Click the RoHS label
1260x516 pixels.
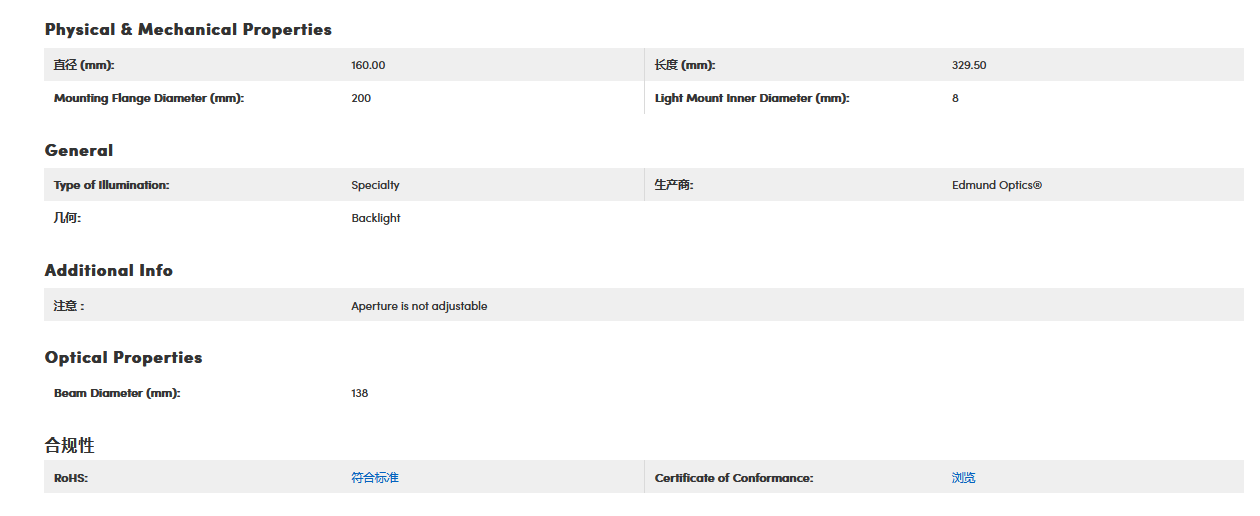pos(71,478)
